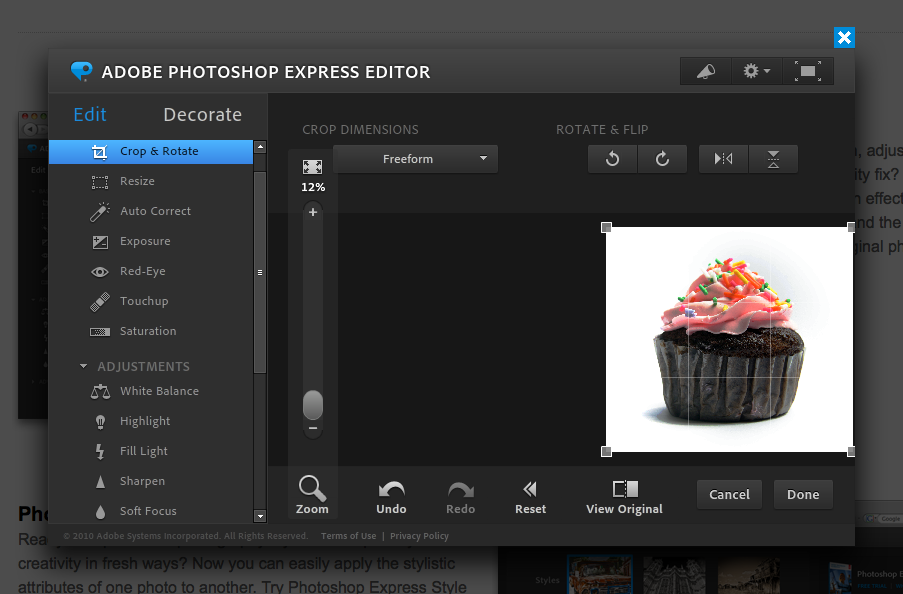Viewport: 903px width, 594px height.
Task: Click the Done button
Action: [803, 494]
